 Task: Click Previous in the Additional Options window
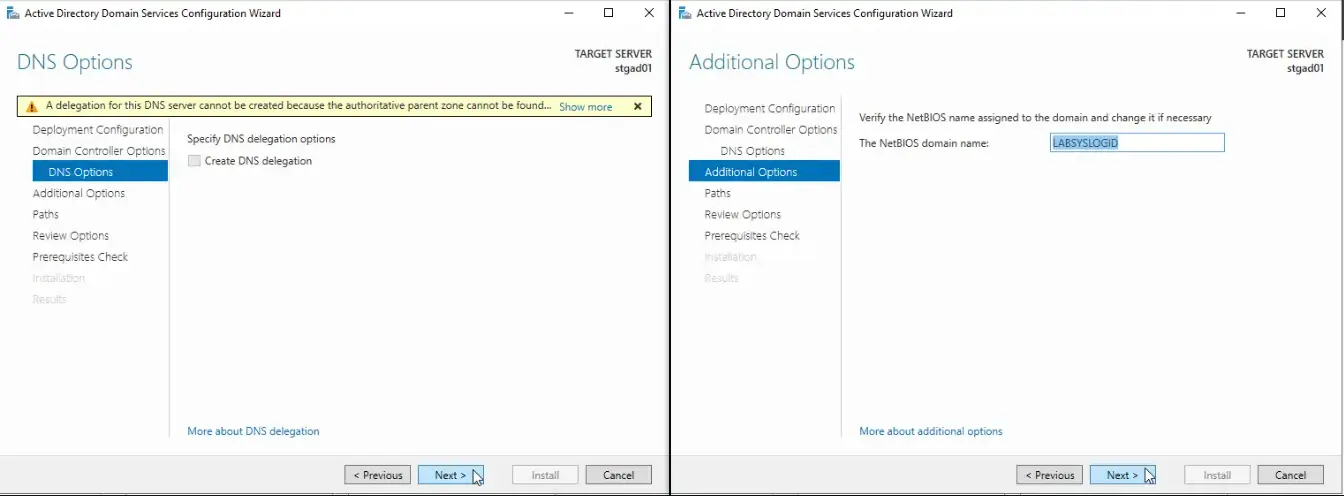[1049, 475]
